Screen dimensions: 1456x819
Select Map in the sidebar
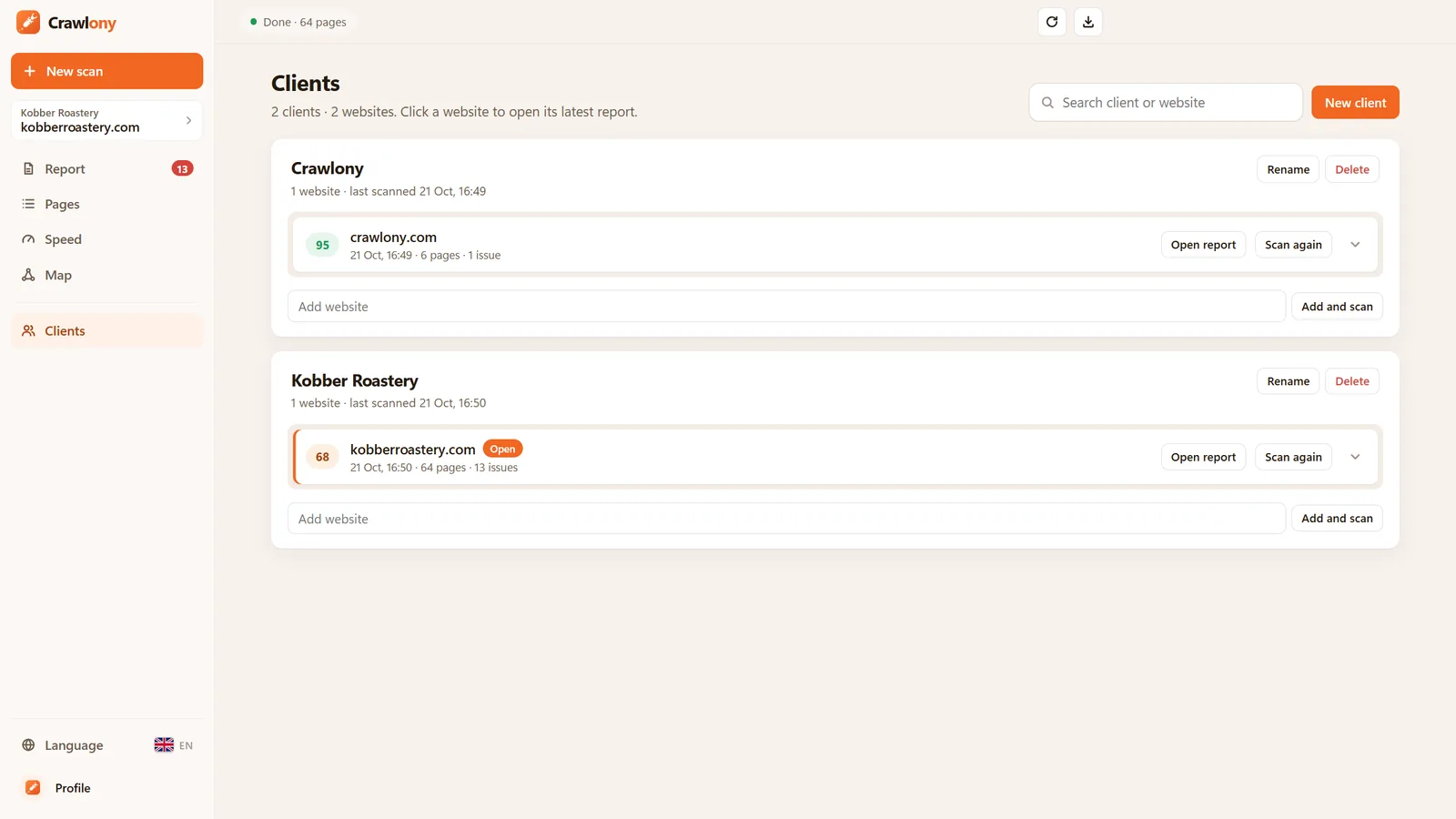pyautogui.click(x=106, y=275)
